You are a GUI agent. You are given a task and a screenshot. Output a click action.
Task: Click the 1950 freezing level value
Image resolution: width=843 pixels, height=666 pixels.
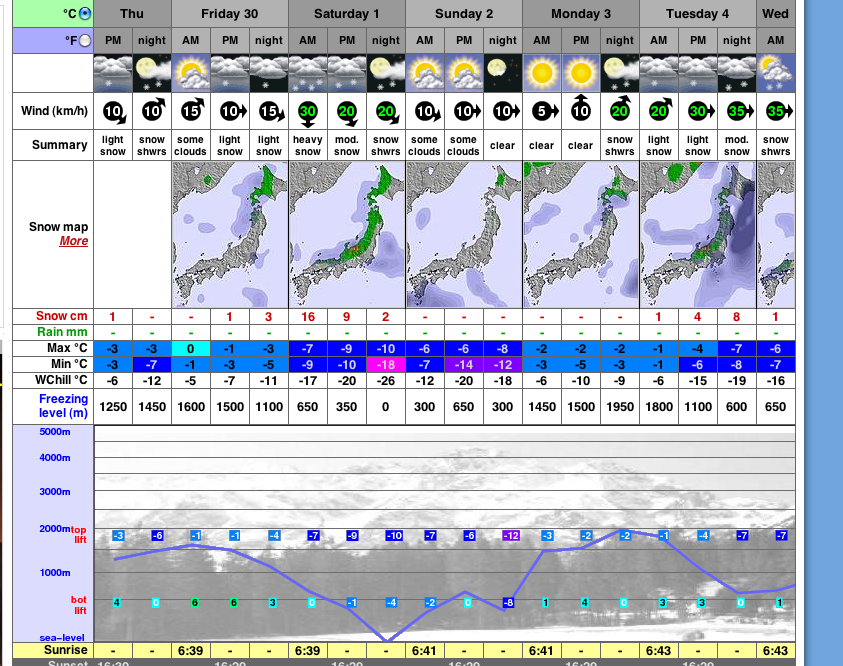click(620, 407)
